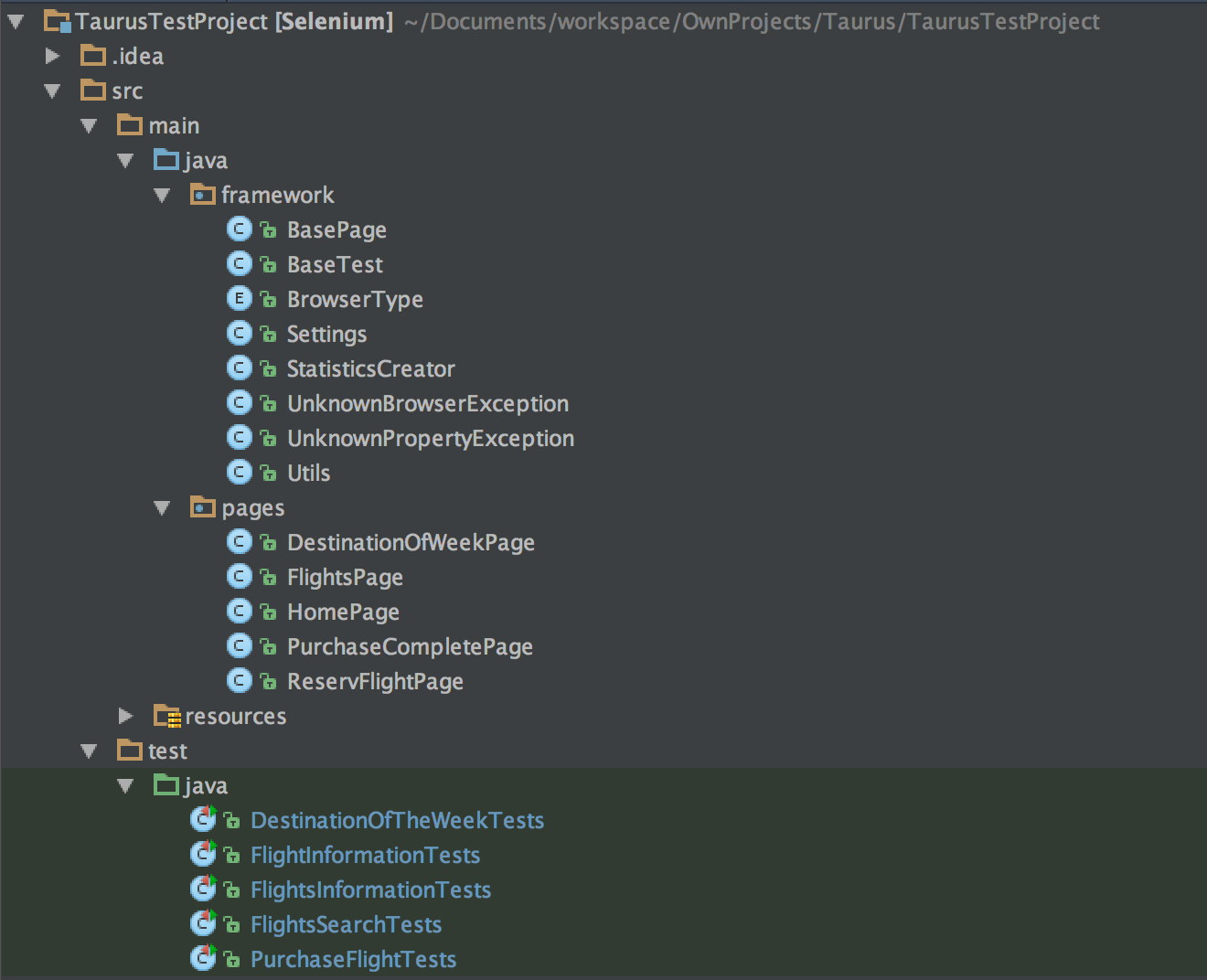Select the StatisticsCreator class name
This screenshot has width=1207, height=980.
371,369
